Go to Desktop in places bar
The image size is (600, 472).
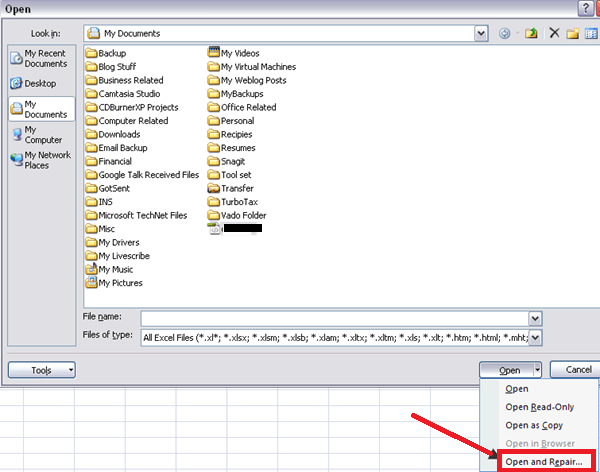[40, 83]
